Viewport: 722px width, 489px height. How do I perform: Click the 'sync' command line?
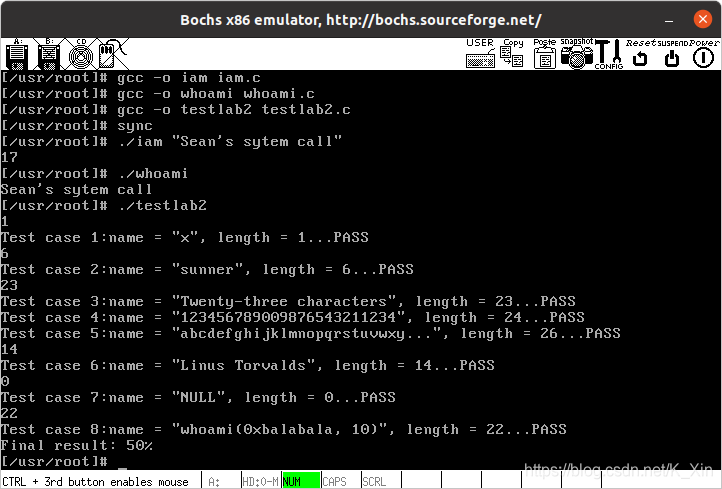click(76, 125)
